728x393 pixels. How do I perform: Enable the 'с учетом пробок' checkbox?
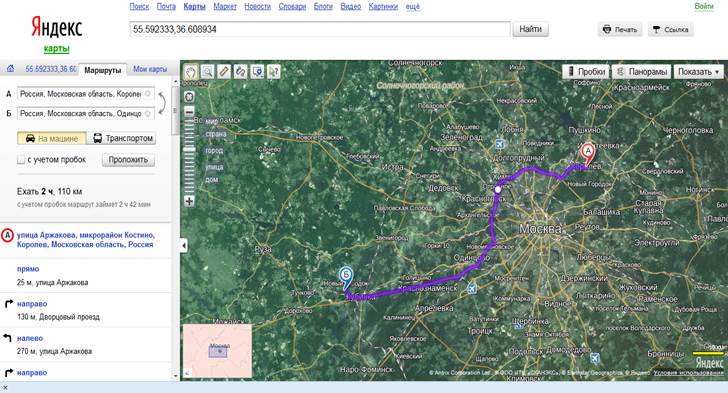tap(21, 160)
